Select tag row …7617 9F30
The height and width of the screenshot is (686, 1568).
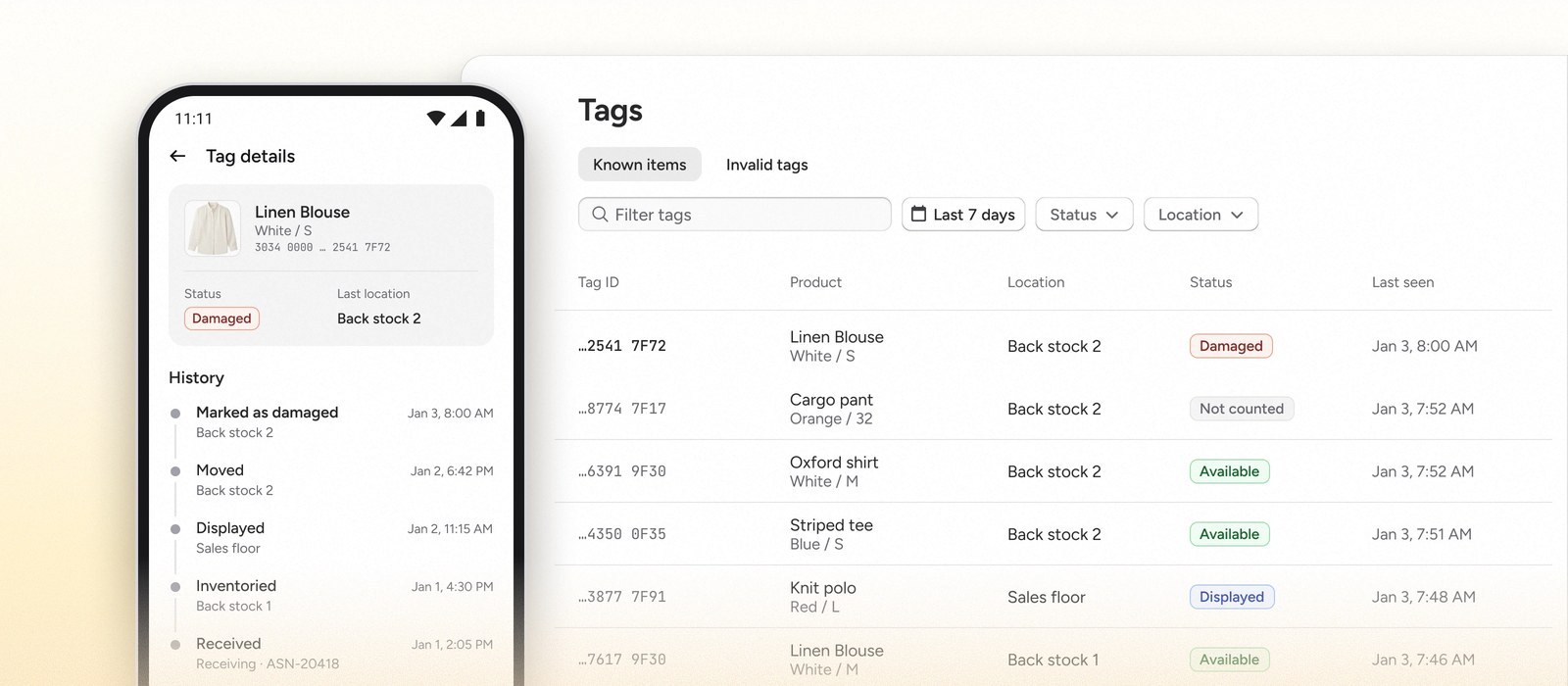pos(1053,658)
